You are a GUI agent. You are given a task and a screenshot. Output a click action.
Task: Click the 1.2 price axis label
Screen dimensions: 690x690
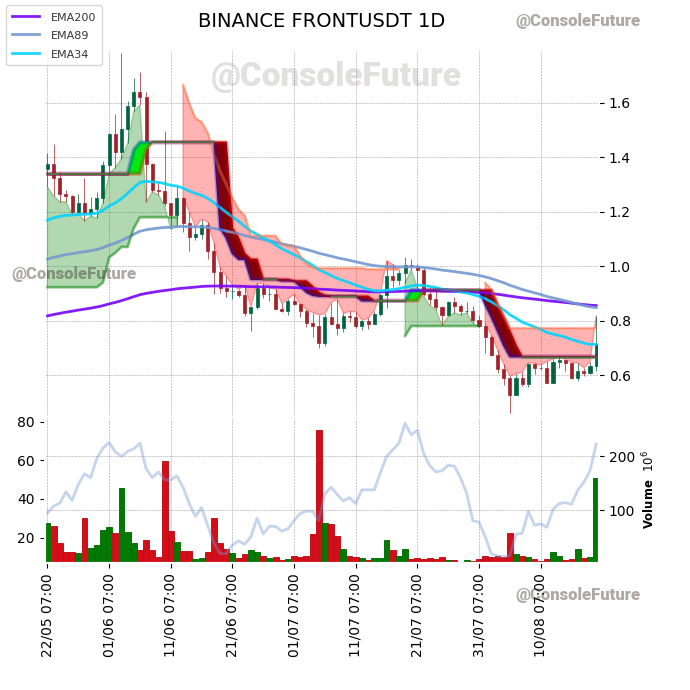[x=620, y=213]
